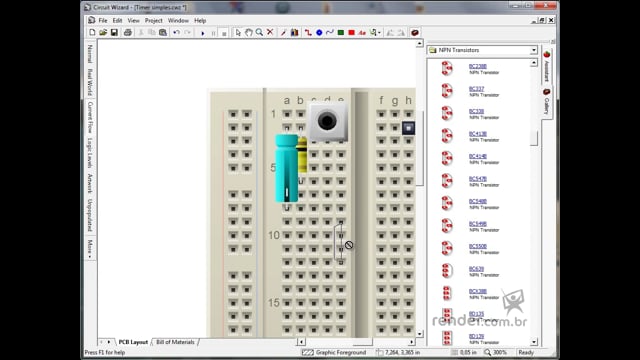The image size is (640, 360).
Task: Stop the simulation
Action: click(x=224, y=33)
